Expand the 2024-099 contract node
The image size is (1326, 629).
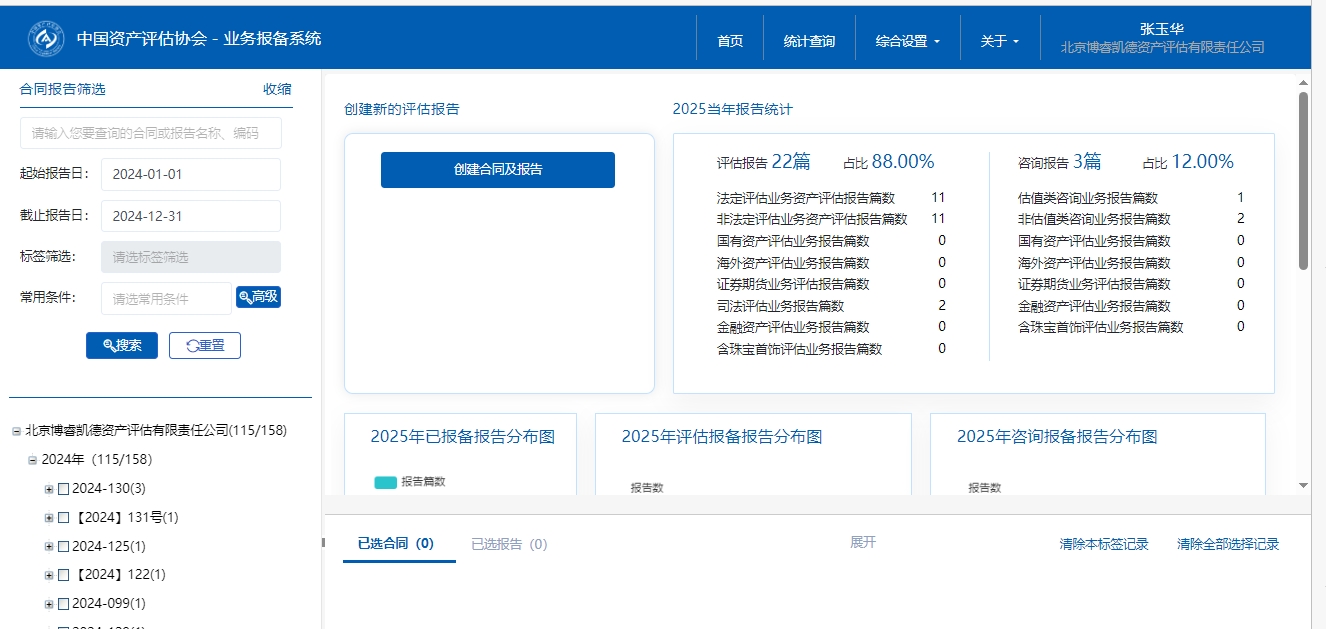pos(49,604)
